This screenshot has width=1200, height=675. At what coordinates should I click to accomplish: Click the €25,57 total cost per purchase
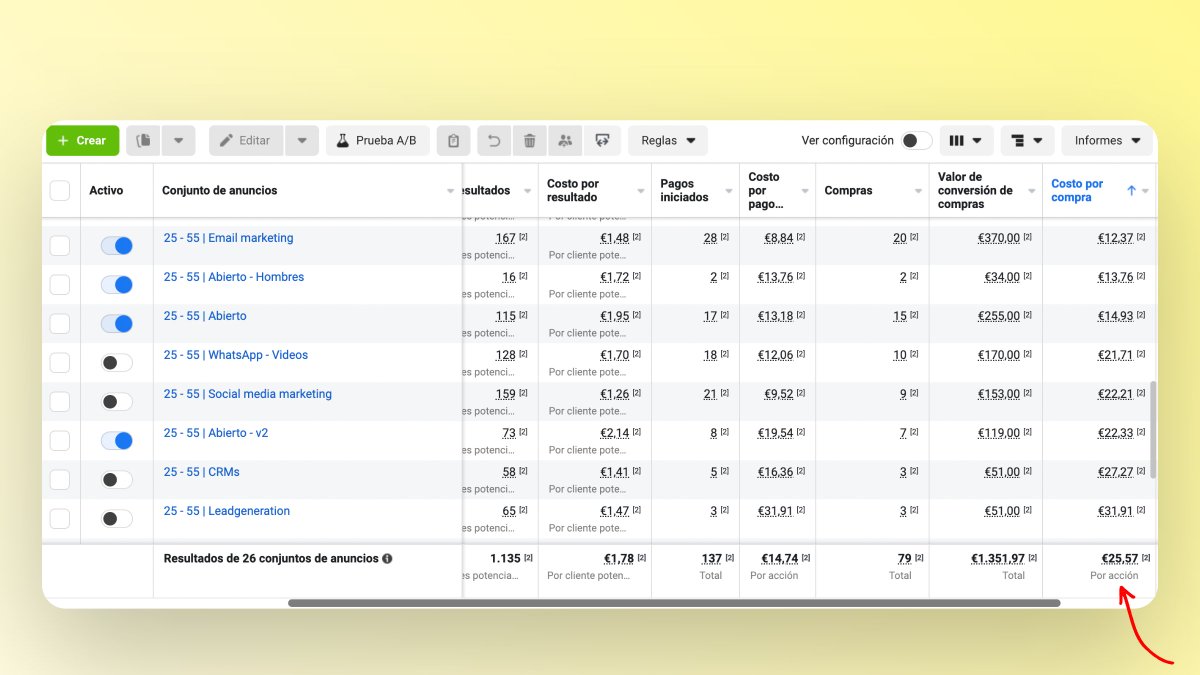[1118, 559]
